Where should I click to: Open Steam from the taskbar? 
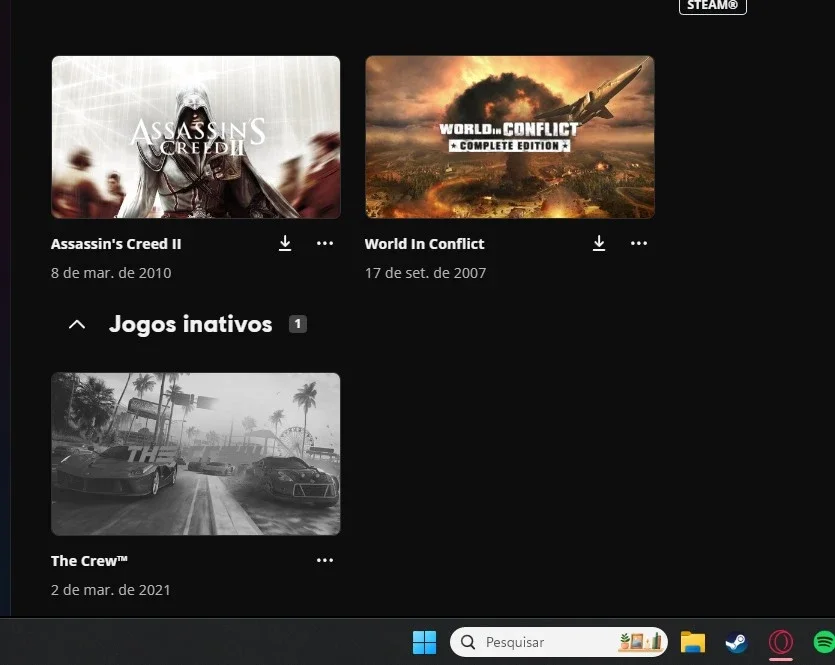[x=736, y=642]
